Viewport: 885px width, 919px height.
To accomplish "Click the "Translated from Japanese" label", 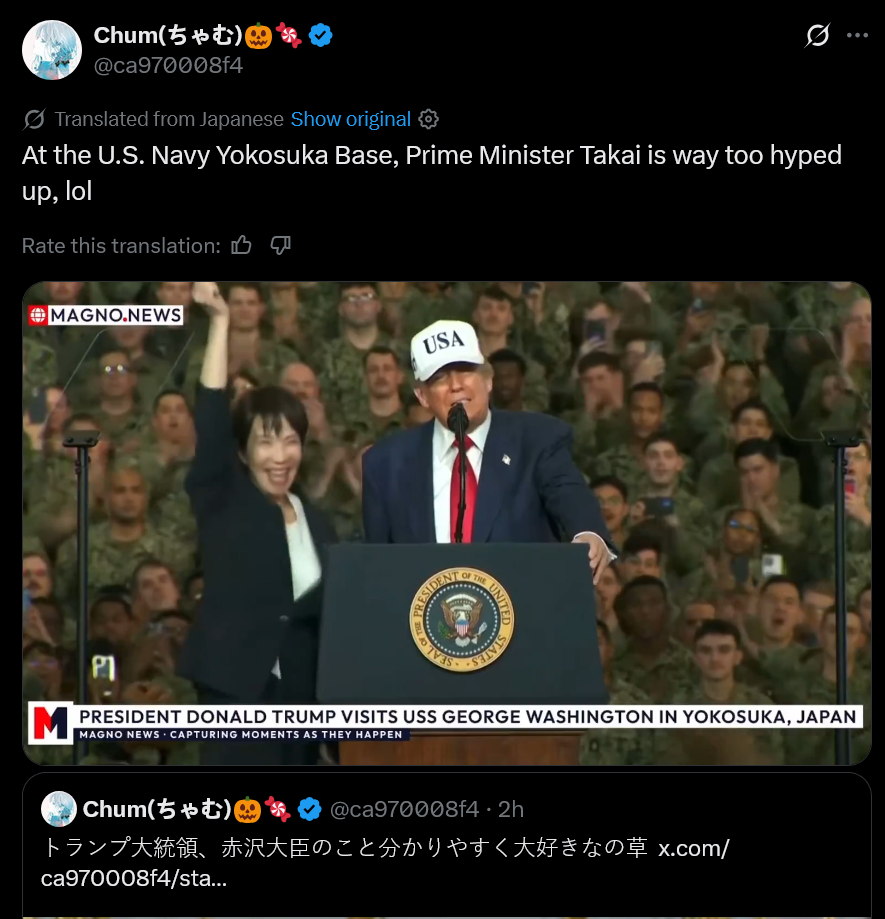I will pos(169,119).
